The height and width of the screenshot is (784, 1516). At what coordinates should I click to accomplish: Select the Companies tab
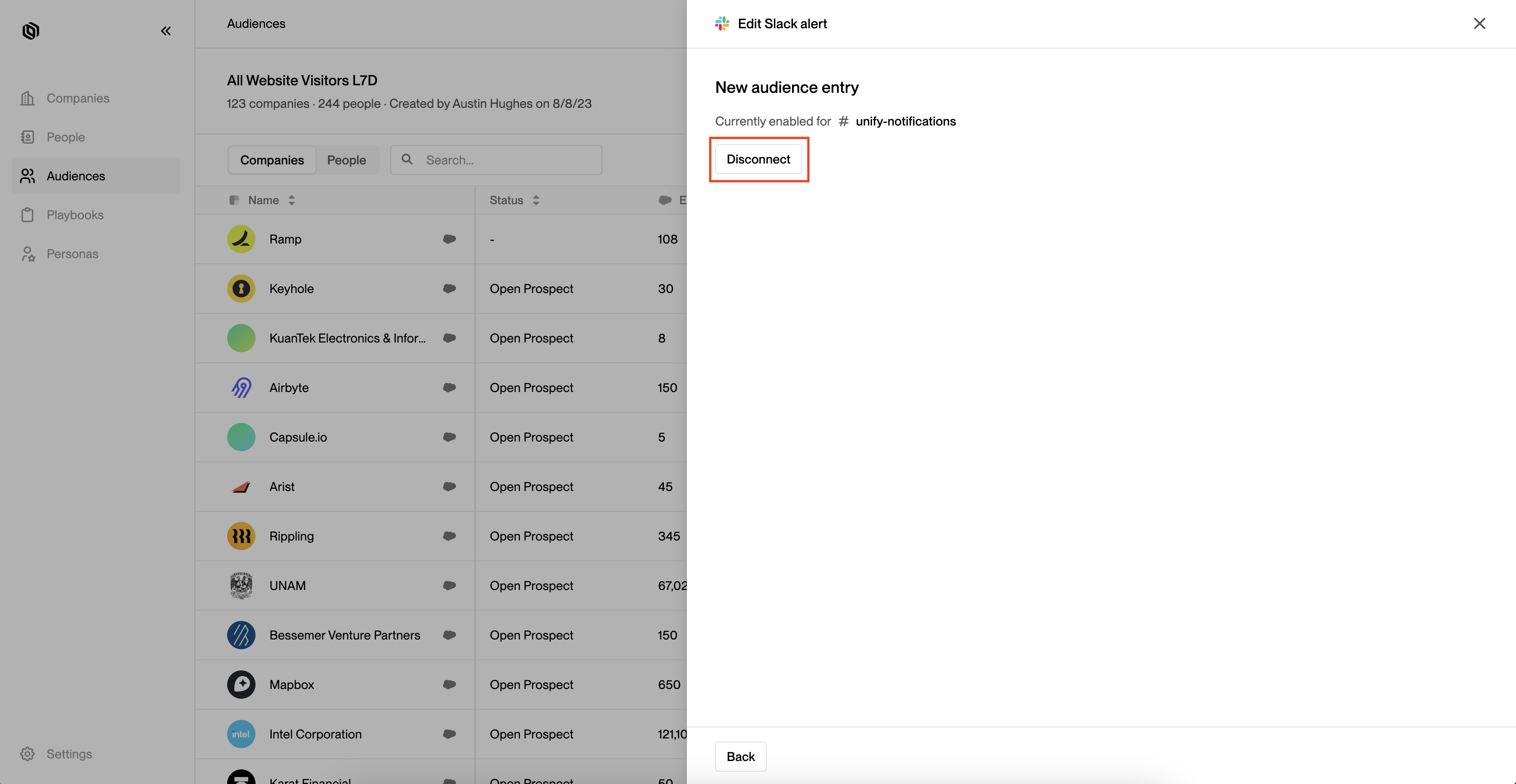pos(272,160)
